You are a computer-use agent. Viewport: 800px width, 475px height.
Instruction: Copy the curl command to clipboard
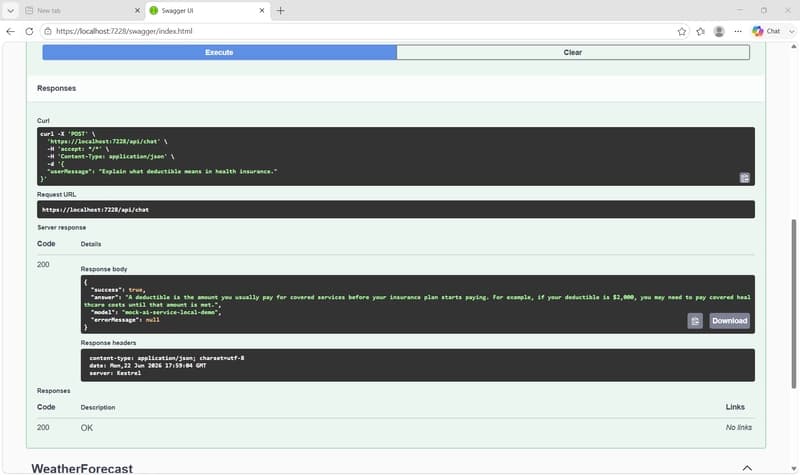point(744,178)
